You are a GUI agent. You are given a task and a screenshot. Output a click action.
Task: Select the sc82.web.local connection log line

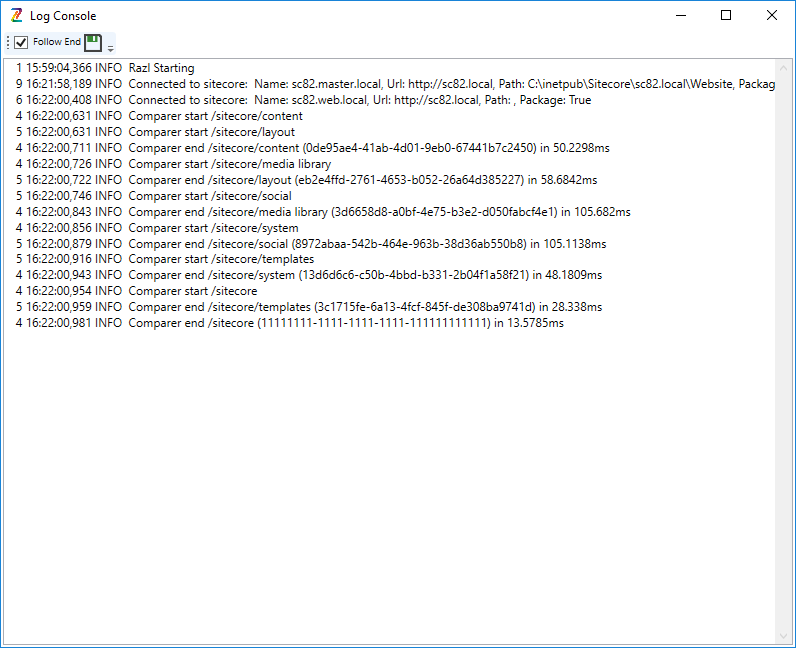(303, 100)
